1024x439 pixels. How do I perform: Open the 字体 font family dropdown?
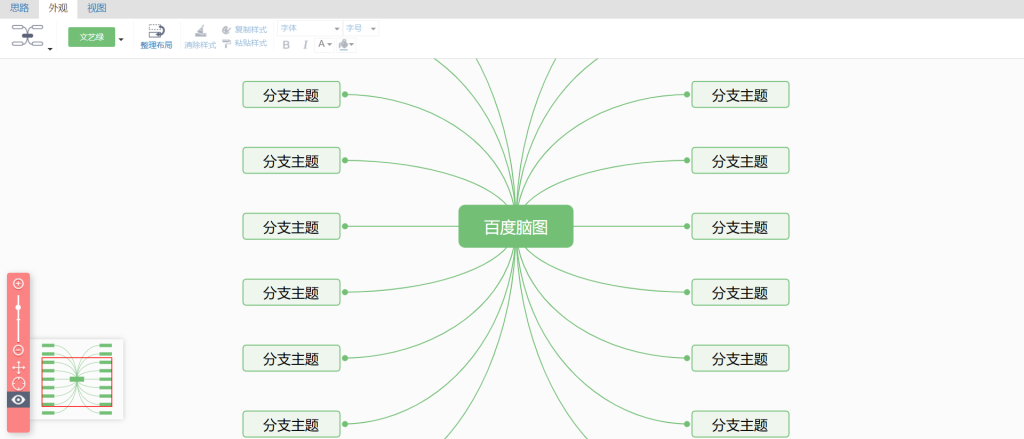tap(310, 29)
